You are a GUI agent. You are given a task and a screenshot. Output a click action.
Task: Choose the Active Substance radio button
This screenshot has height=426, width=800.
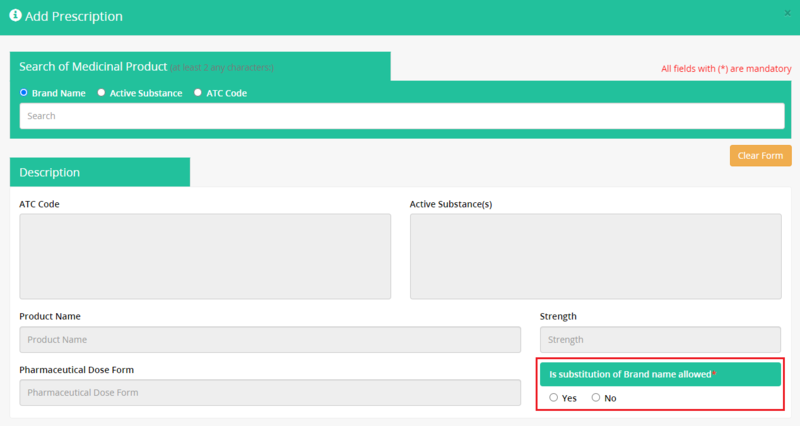[x=101, y=93]
